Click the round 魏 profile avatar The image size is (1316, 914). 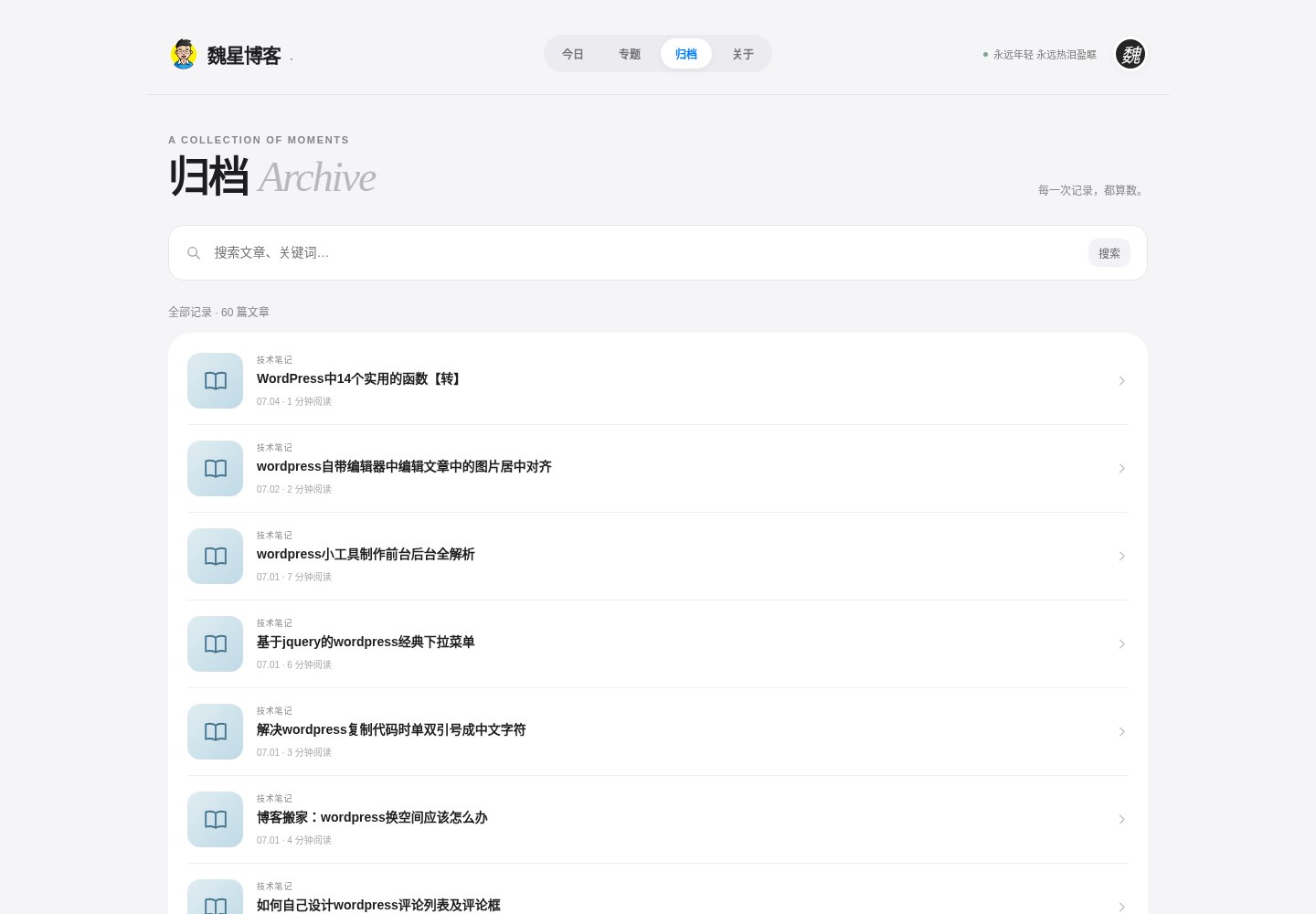tap(1130, 54)
